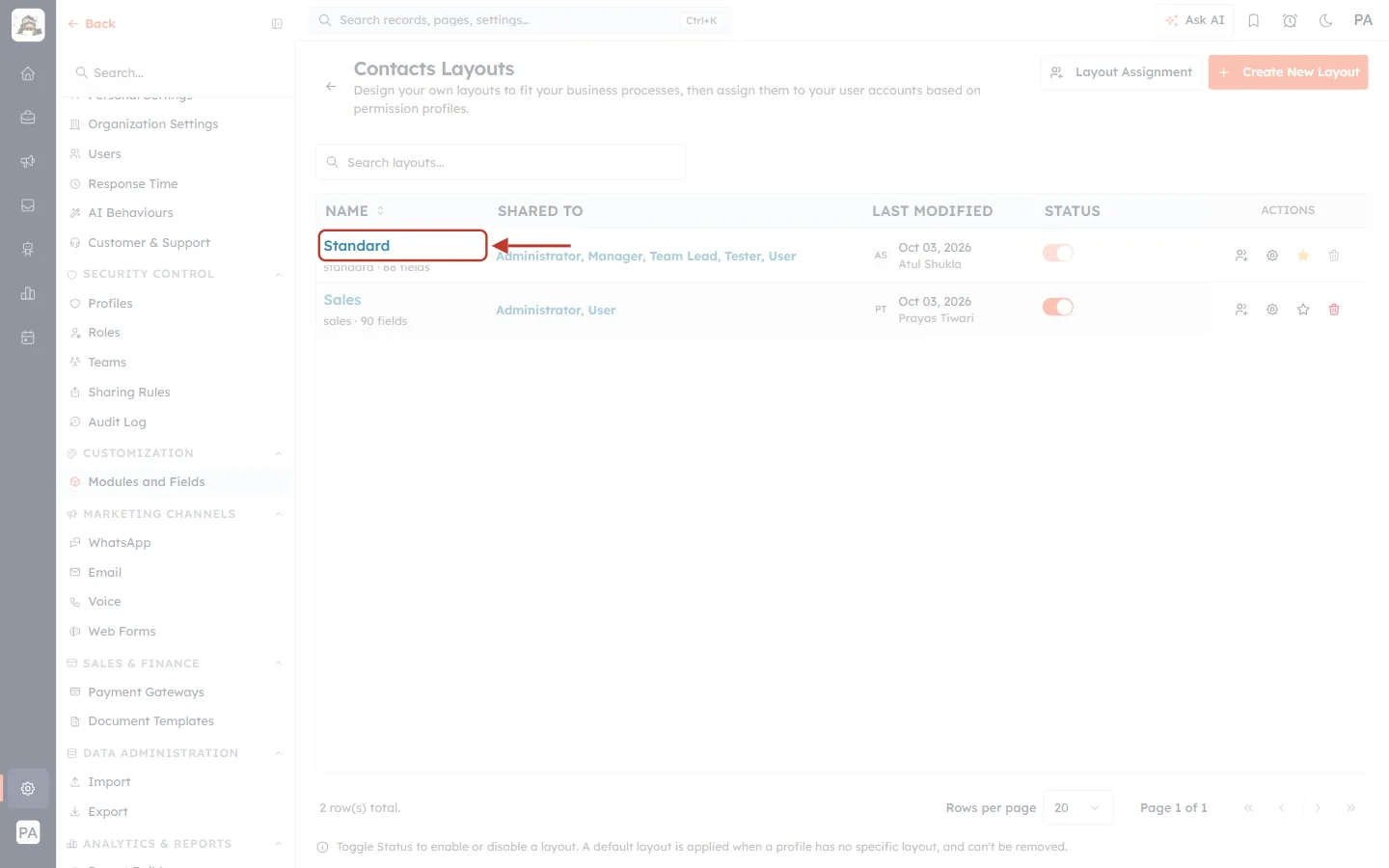Focus the global search records field
This screenshot has height=868, width=1389.
pos(520,20)
